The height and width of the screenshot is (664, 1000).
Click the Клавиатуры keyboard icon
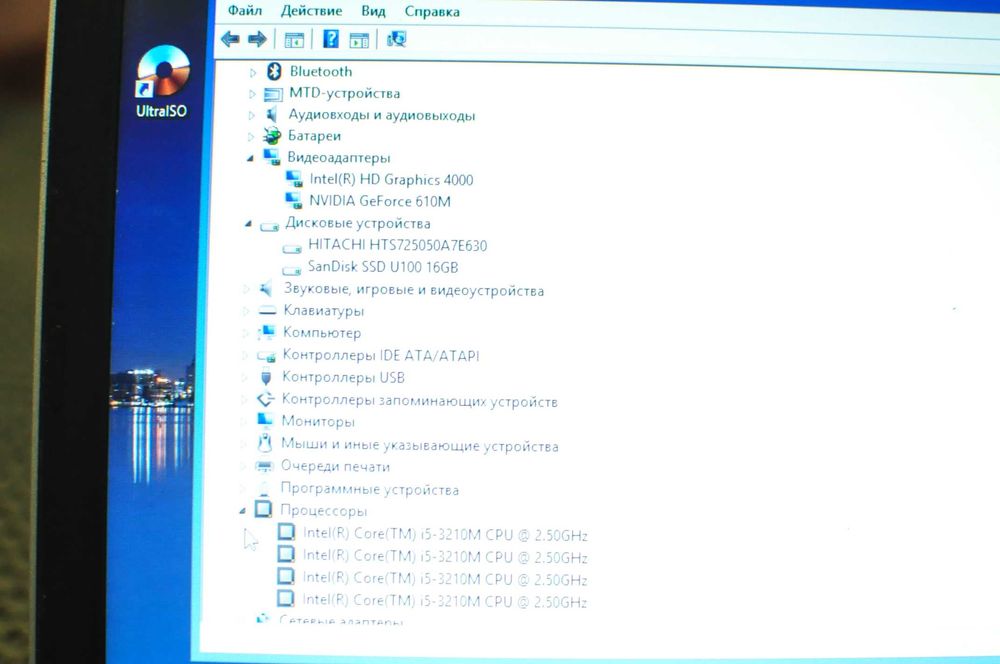[x=267, y=311]
